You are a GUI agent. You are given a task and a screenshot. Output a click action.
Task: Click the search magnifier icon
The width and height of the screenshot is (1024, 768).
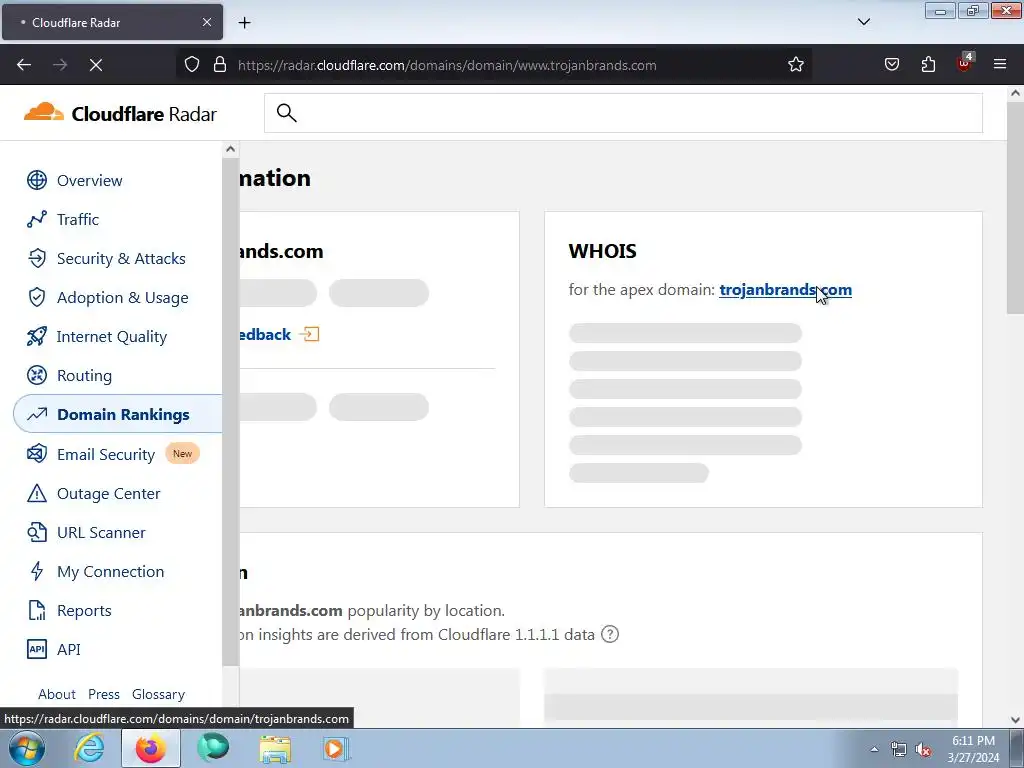(x=287, y=113)
